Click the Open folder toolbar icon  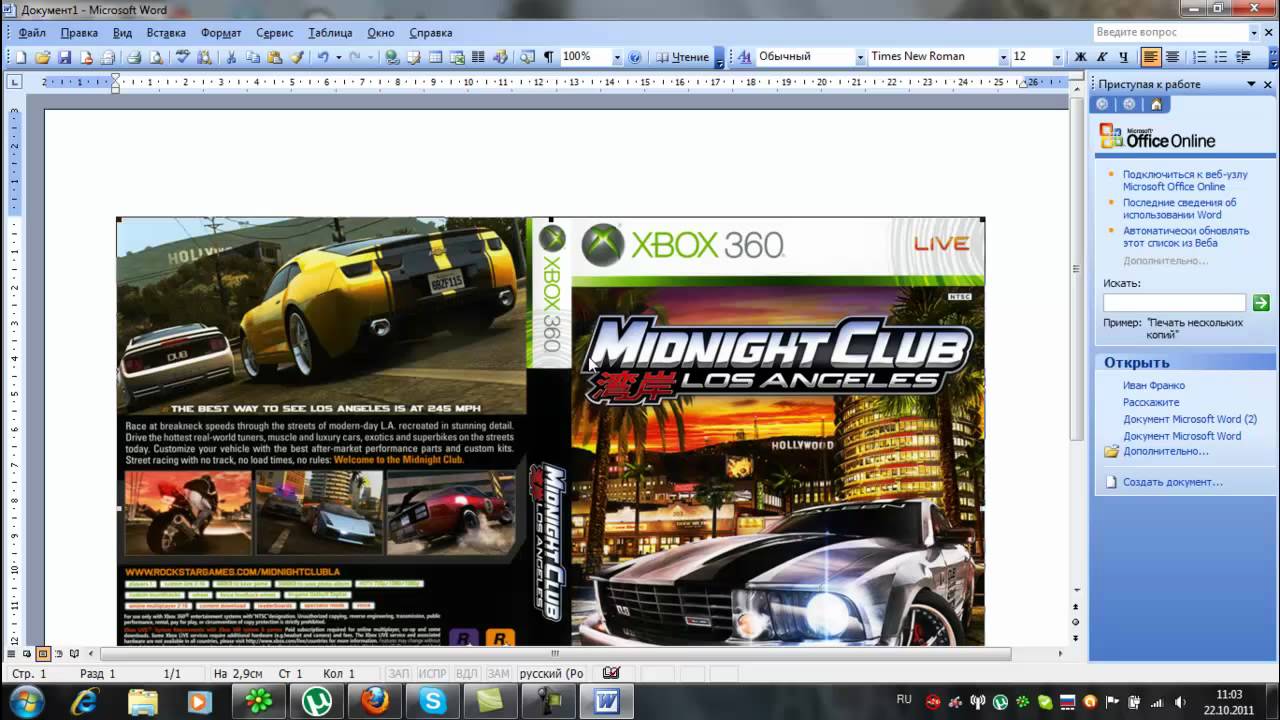point(43,57)
